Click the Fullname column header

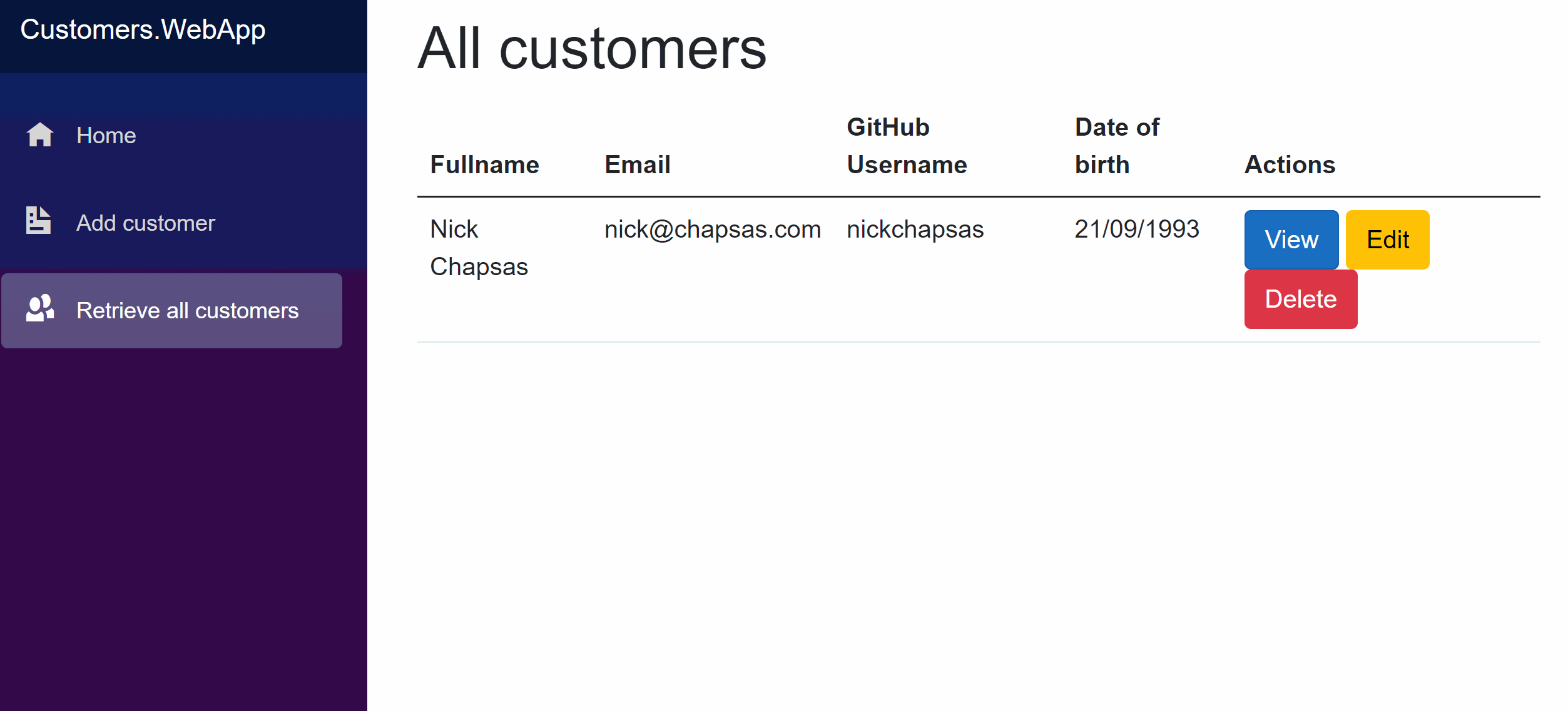tap(484, 165)
